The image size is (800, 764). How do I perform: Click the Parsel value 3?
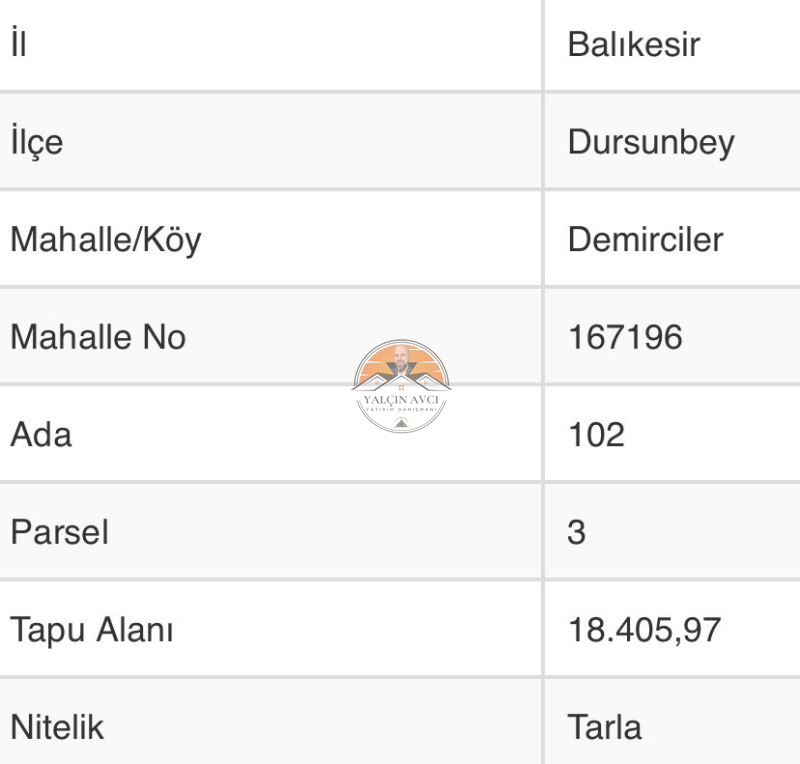tap(577, 532)
